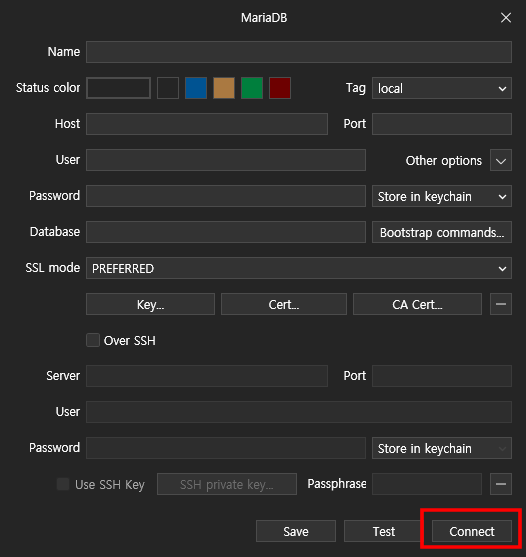
Task: Focus the Host input field
Action: tap(207, 124)
